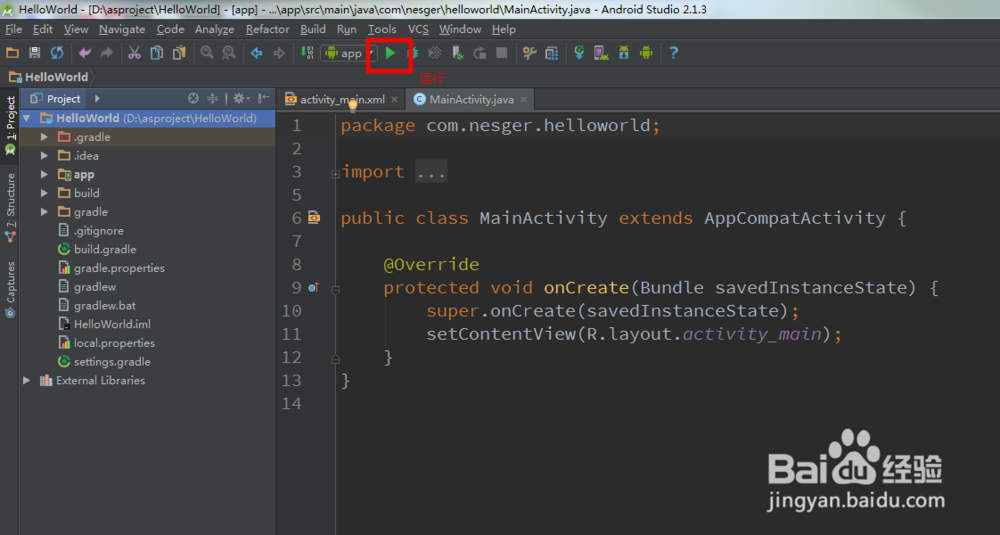
Task: Click Scroll from Source target icon
Action: coord(193,98)
